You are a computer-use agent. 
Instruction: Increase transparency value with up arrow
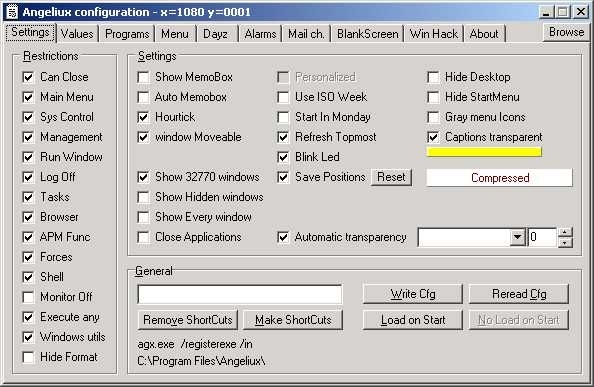tap(565, 233)
